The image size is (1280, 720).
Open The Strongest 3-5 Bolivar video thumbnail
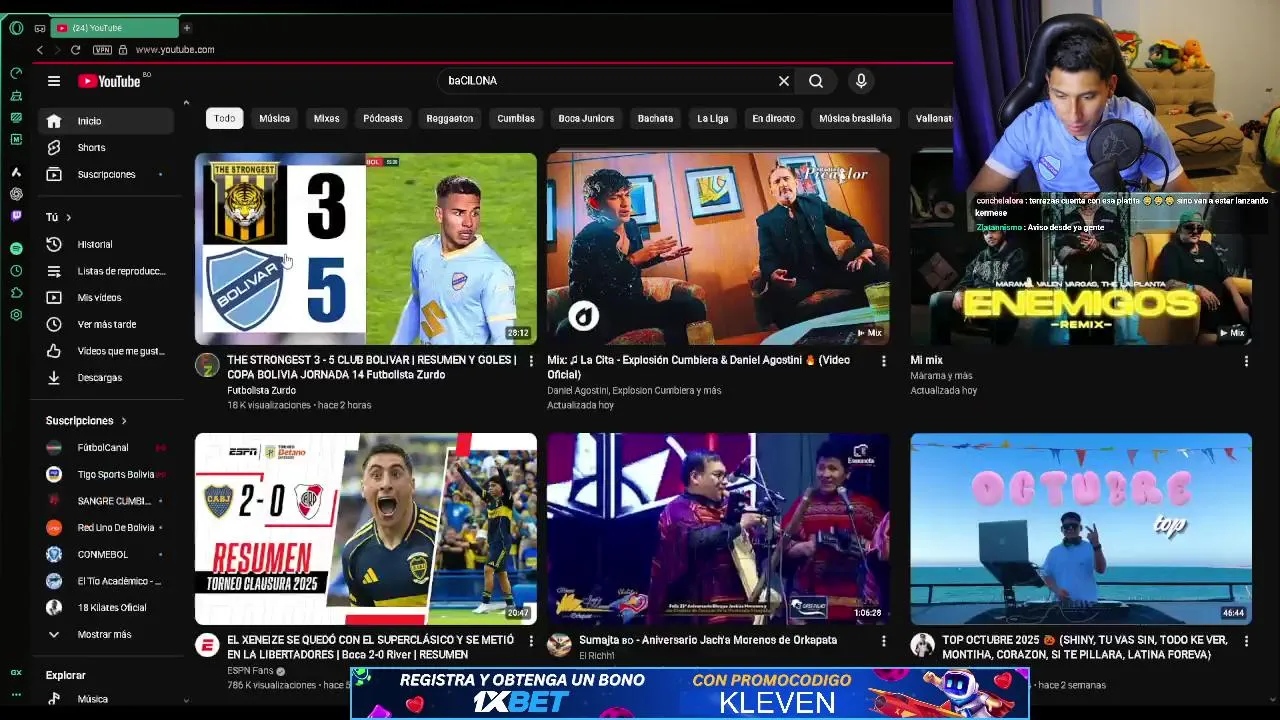tap(366, 249)
